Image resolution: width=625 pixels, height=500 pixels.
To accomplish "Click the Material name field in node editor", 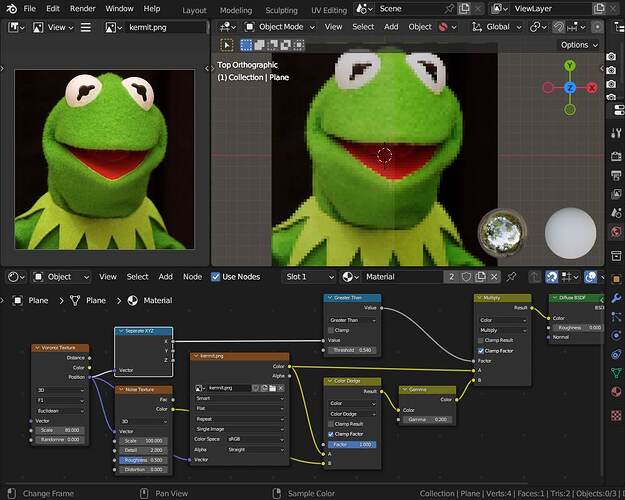I will point(402,277).
